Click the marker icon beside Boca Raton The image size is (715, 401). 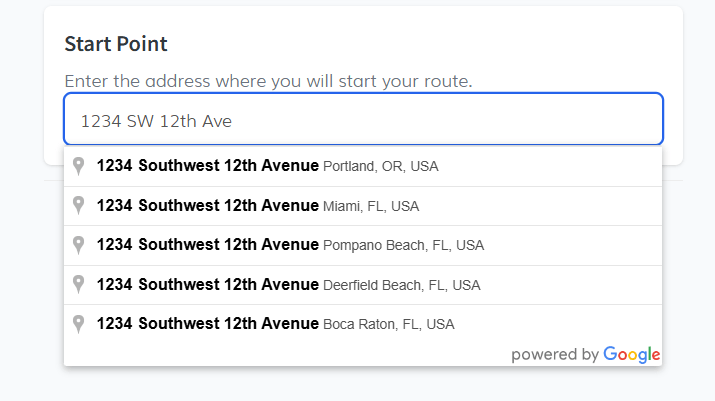click(79, 324)
